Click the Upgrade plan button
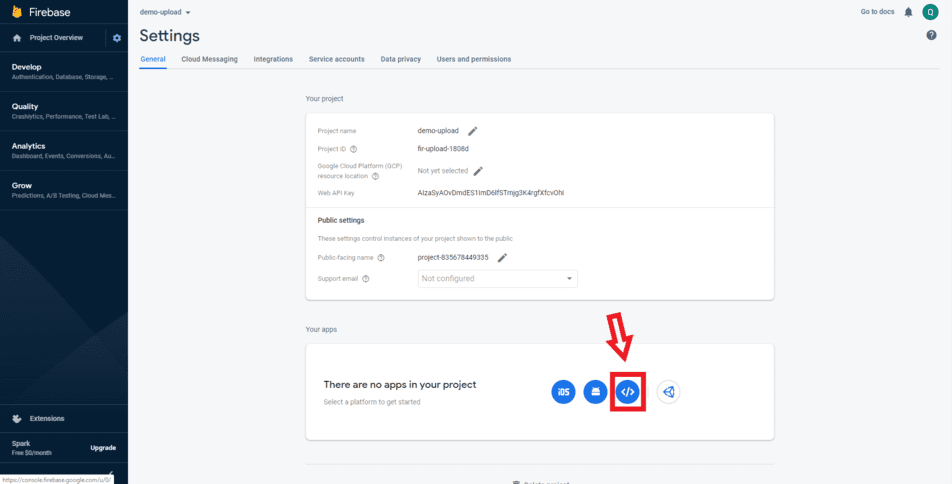952x484 pixels. 103,447
